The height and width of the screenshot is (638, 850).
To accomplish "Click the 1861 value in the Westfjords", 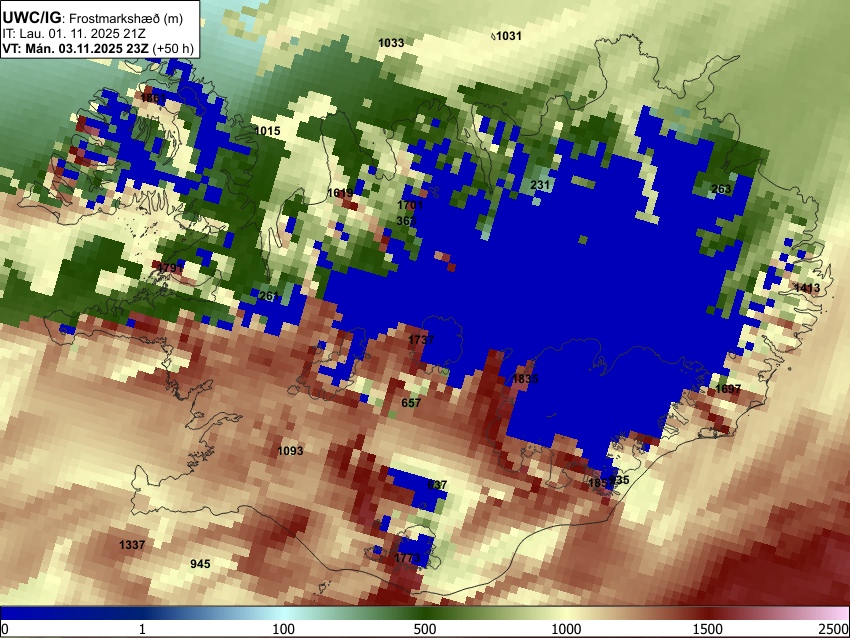I will [153, 98].
